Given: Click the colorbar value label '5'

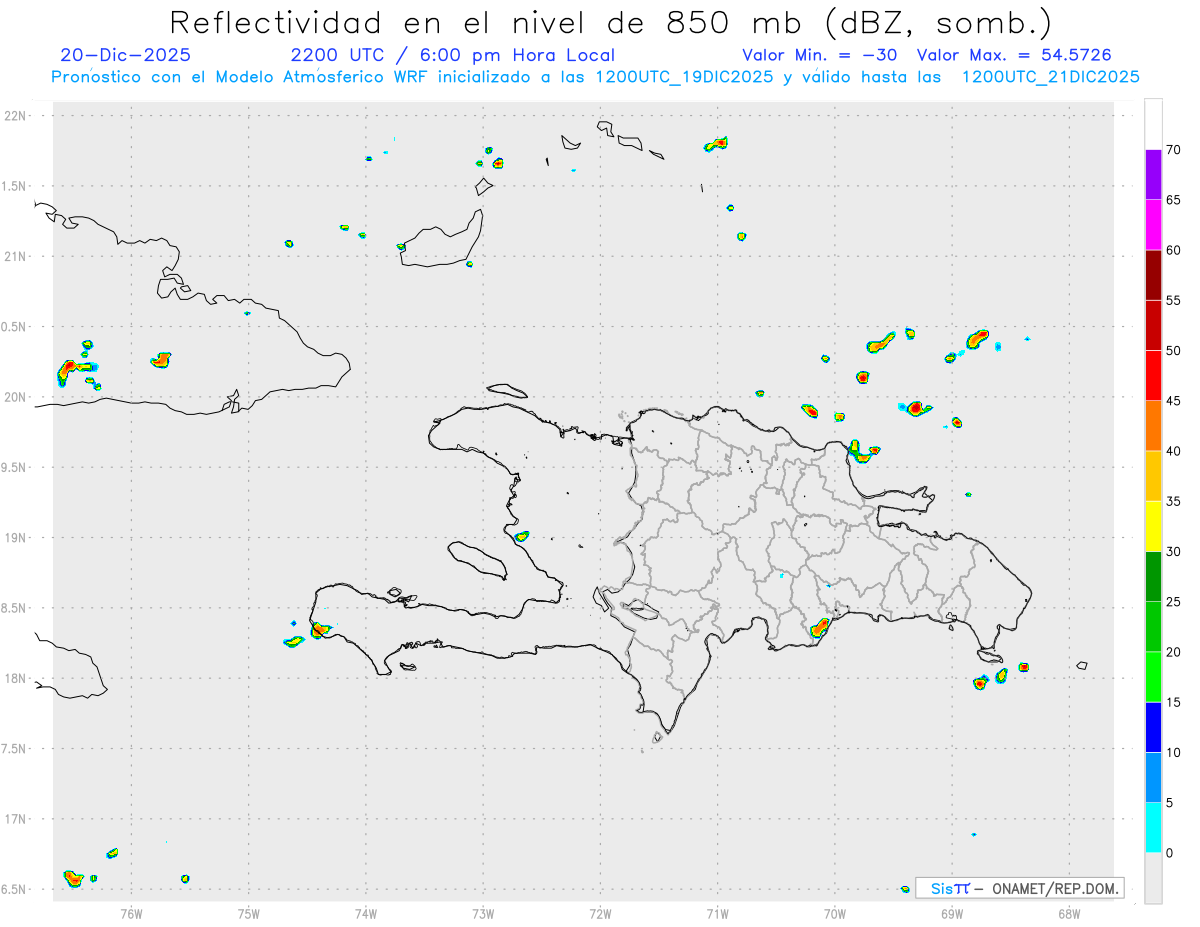Looking at the screenshot, I should coord(1169,802).
